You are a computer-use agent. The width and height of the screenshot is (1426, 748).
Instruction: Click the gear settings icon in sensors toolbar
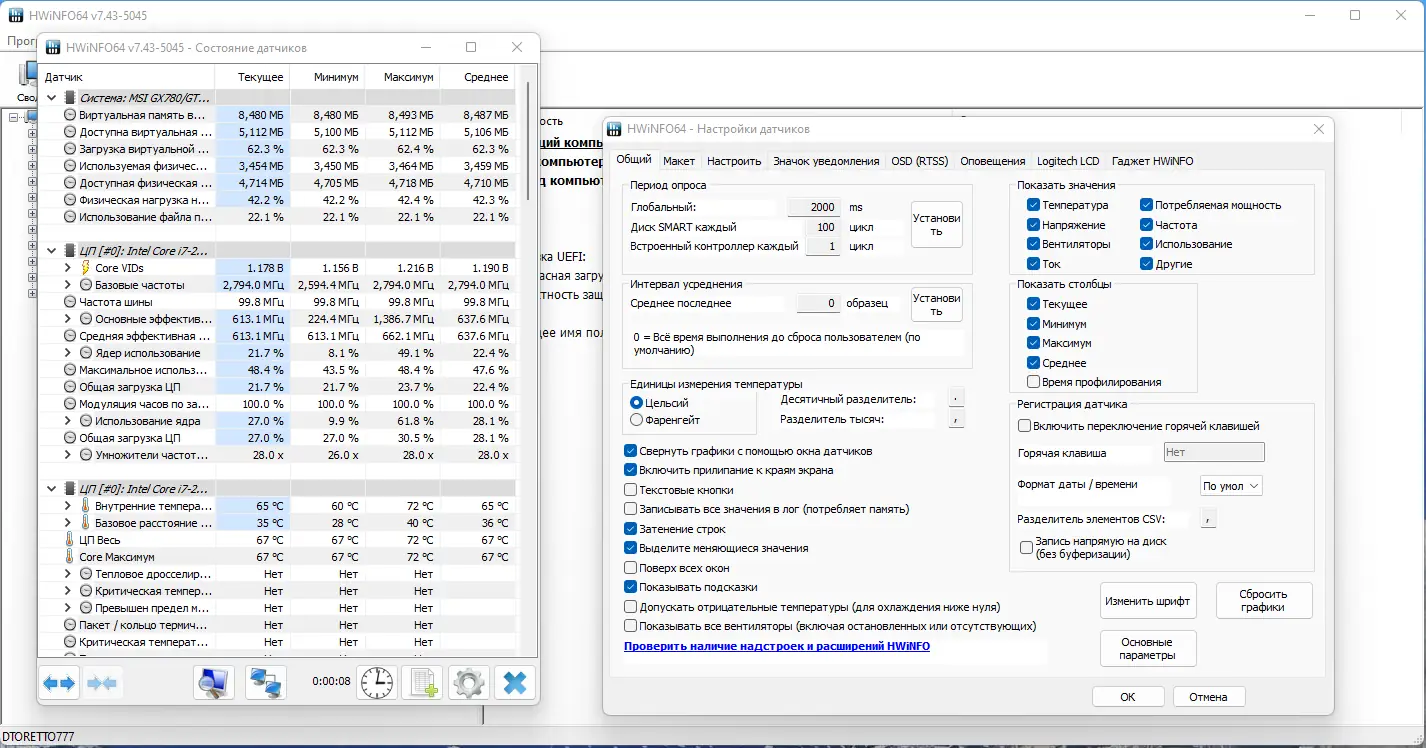click(468, 683)
